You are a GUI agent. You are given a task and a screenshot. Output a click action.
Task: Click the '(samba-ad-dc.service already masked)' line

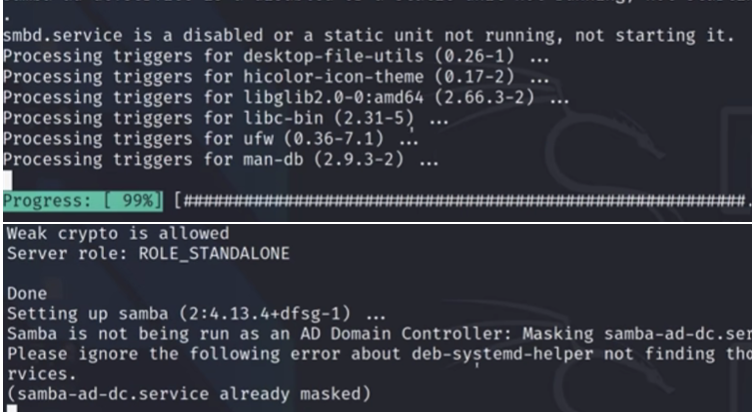[189, 394]
